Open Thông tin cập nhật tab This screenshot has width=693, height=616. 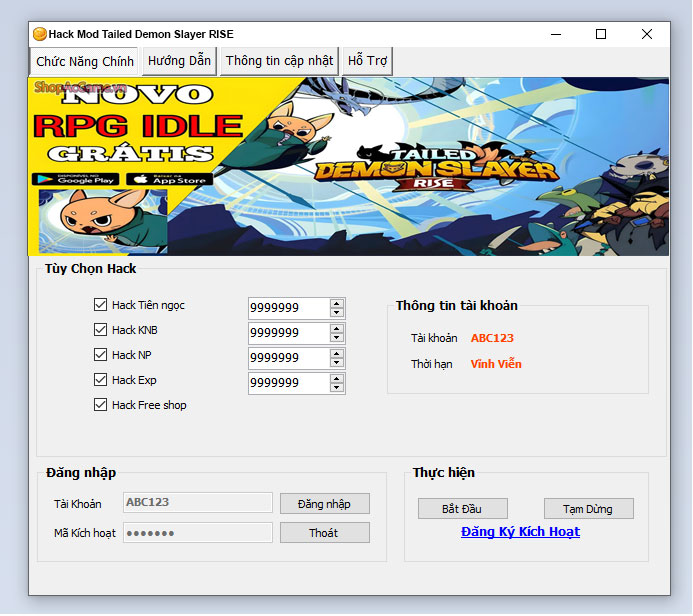pos(279,61)
